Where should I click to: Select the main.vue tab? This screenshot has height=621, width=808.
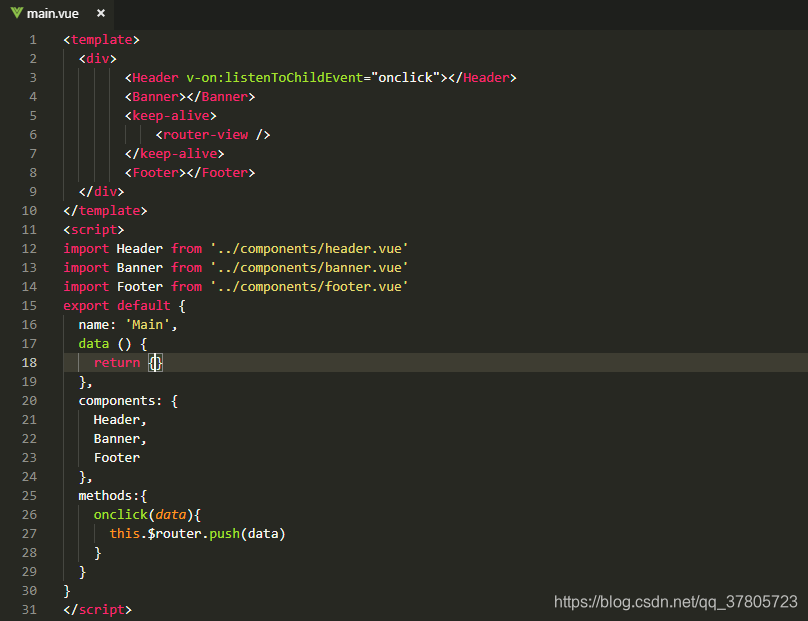click(x=57, y=14)
